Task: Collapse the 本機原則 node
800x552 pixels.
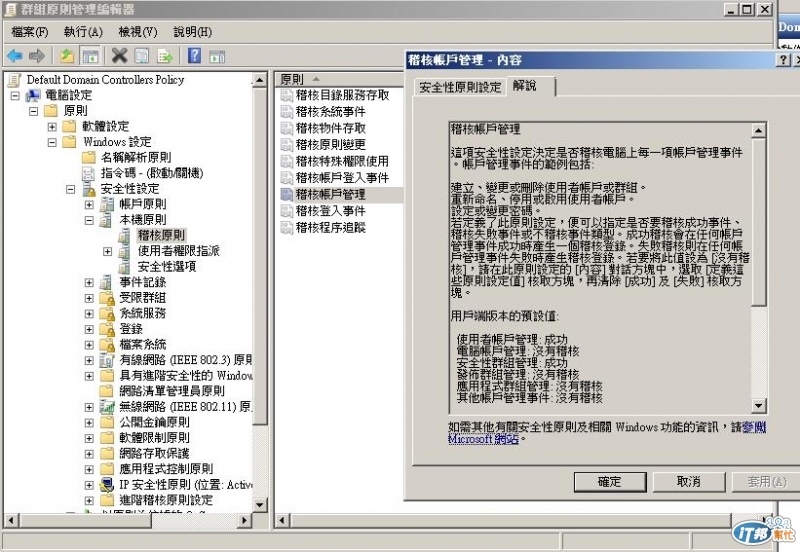Action: click(89, 220)
